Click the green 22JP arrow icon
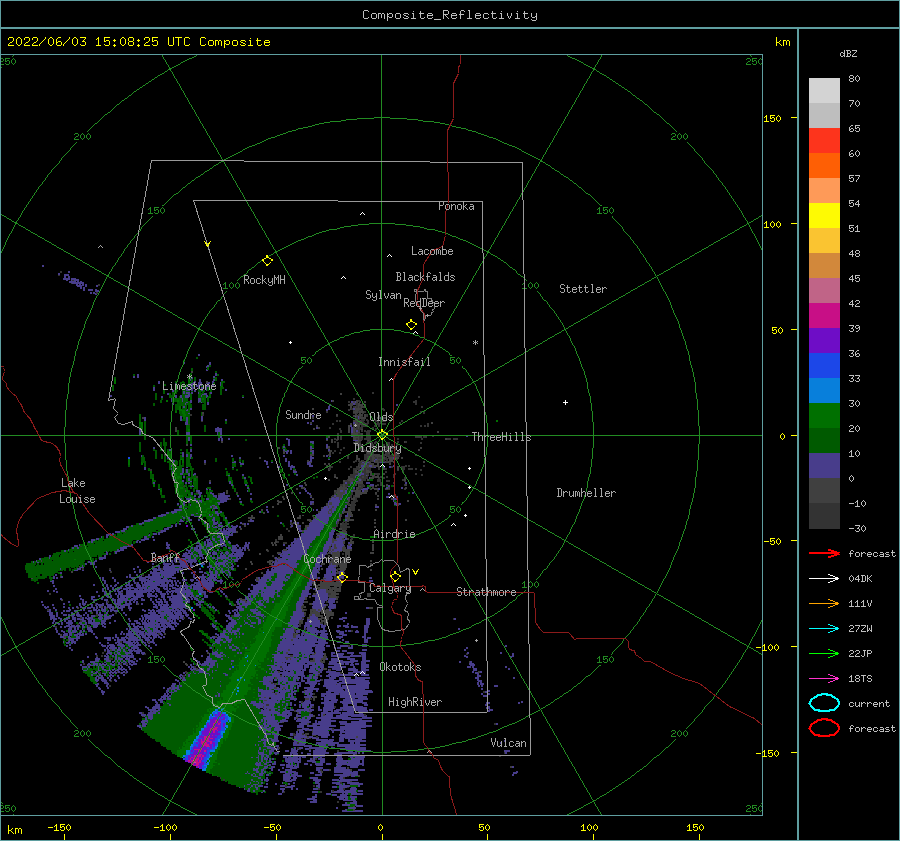Image resolution: width=900 pixels, height=841 pixels. (824, 653)
